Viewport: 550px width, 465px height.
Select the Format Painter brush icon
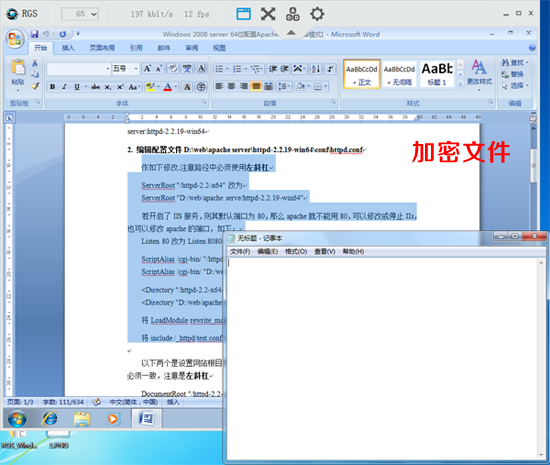(x=35, y=86)
